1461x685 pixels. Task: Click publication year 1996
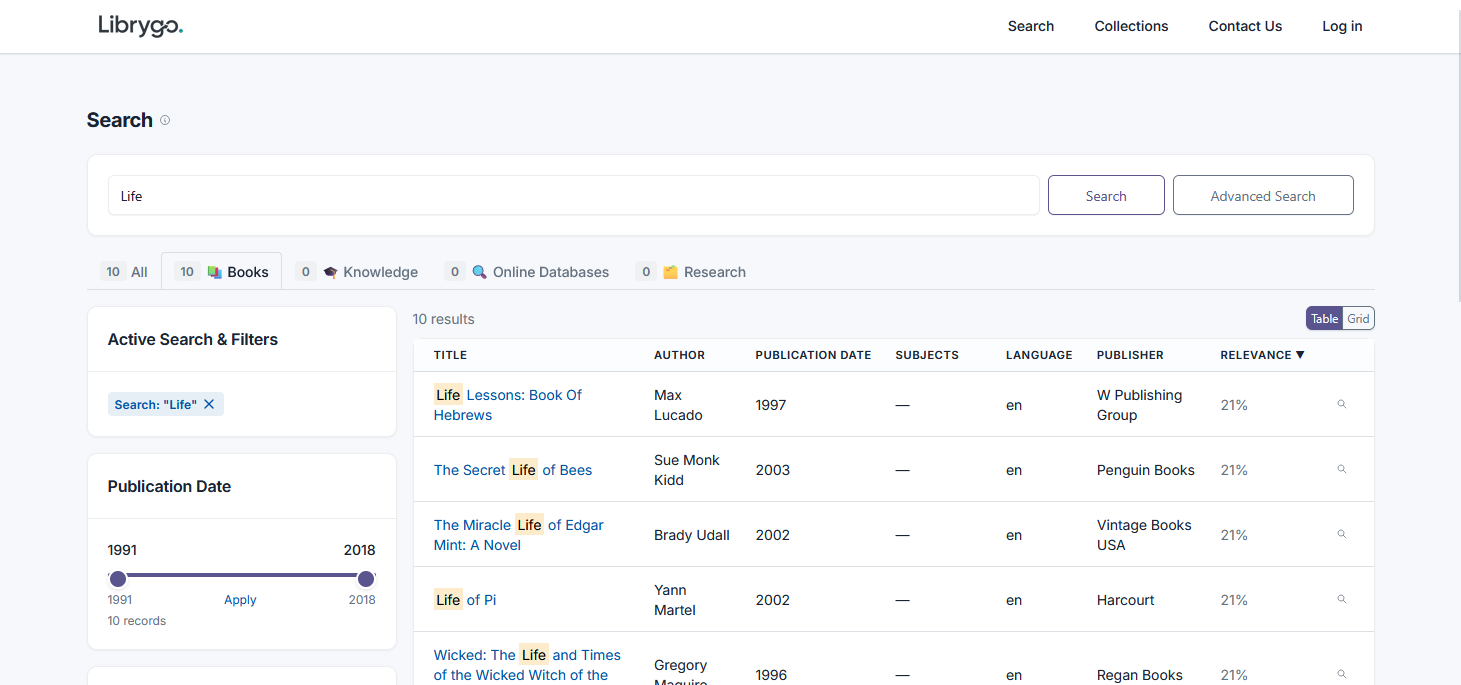pos(771,675)
